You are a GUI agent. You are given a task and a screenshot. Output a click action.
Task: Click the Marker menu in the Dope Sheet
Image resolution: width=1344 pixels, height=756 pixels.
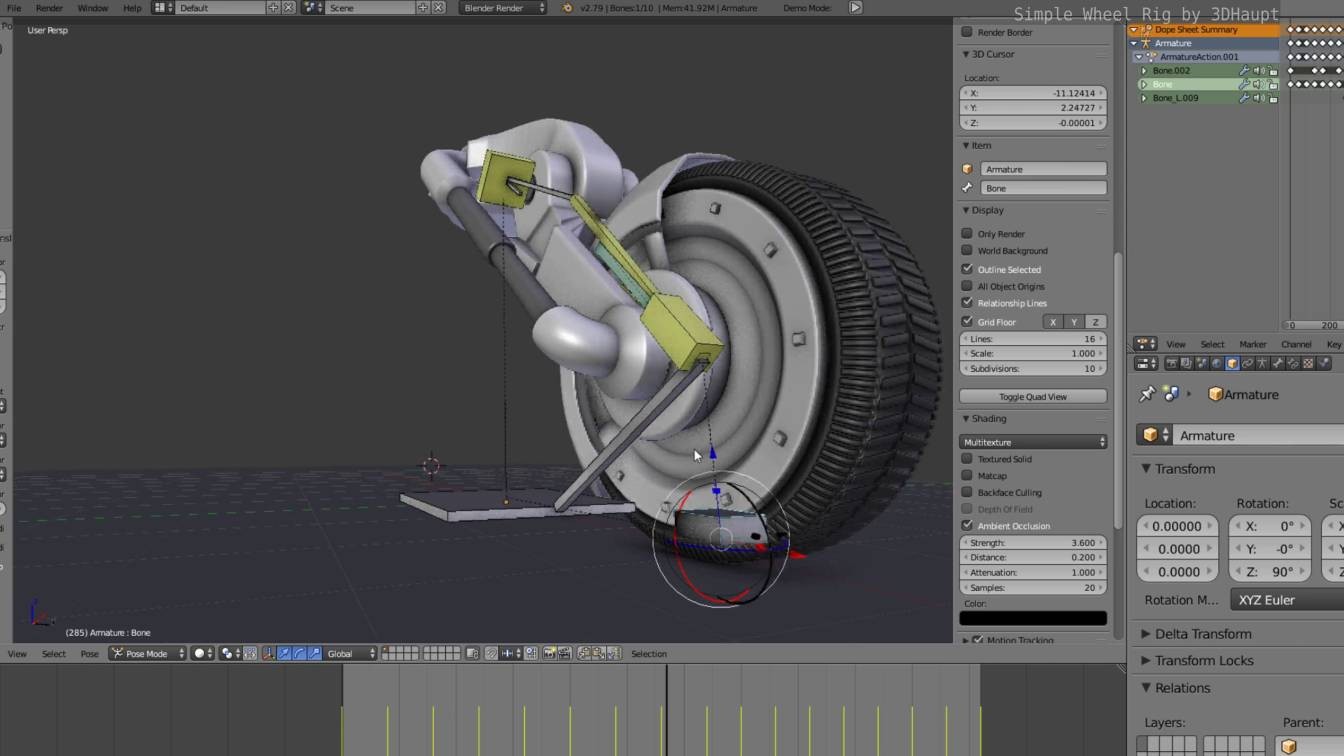tap(1253, 344)
